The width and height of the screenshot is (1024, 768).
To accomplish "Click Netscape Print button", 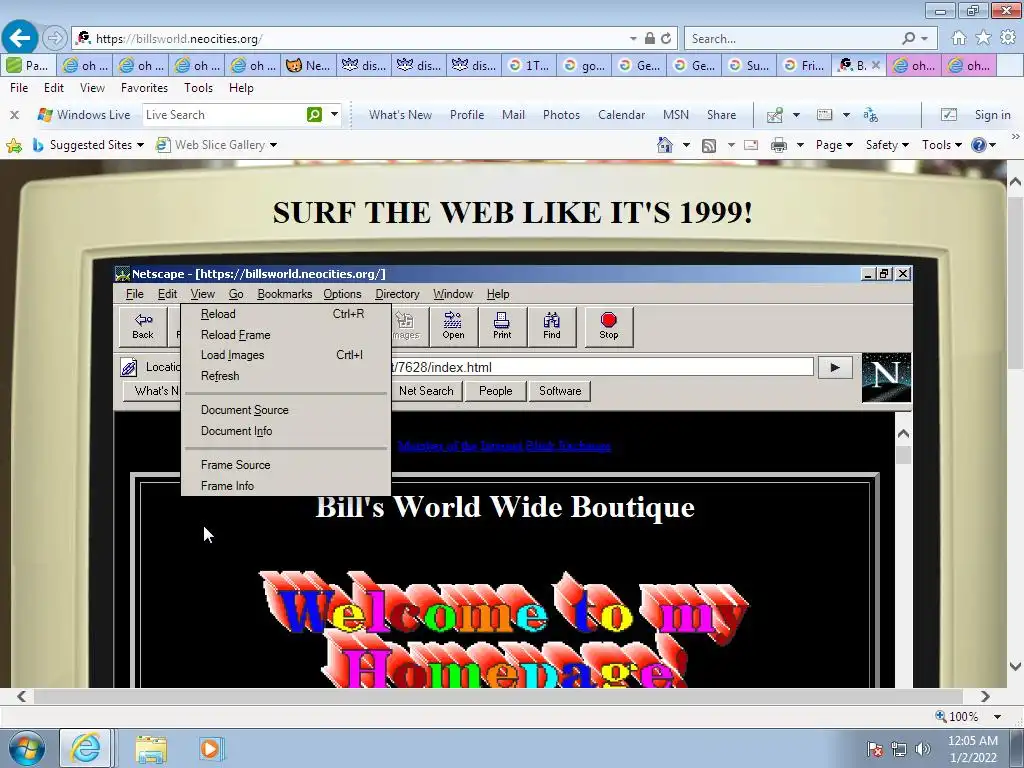I will 502,326.
